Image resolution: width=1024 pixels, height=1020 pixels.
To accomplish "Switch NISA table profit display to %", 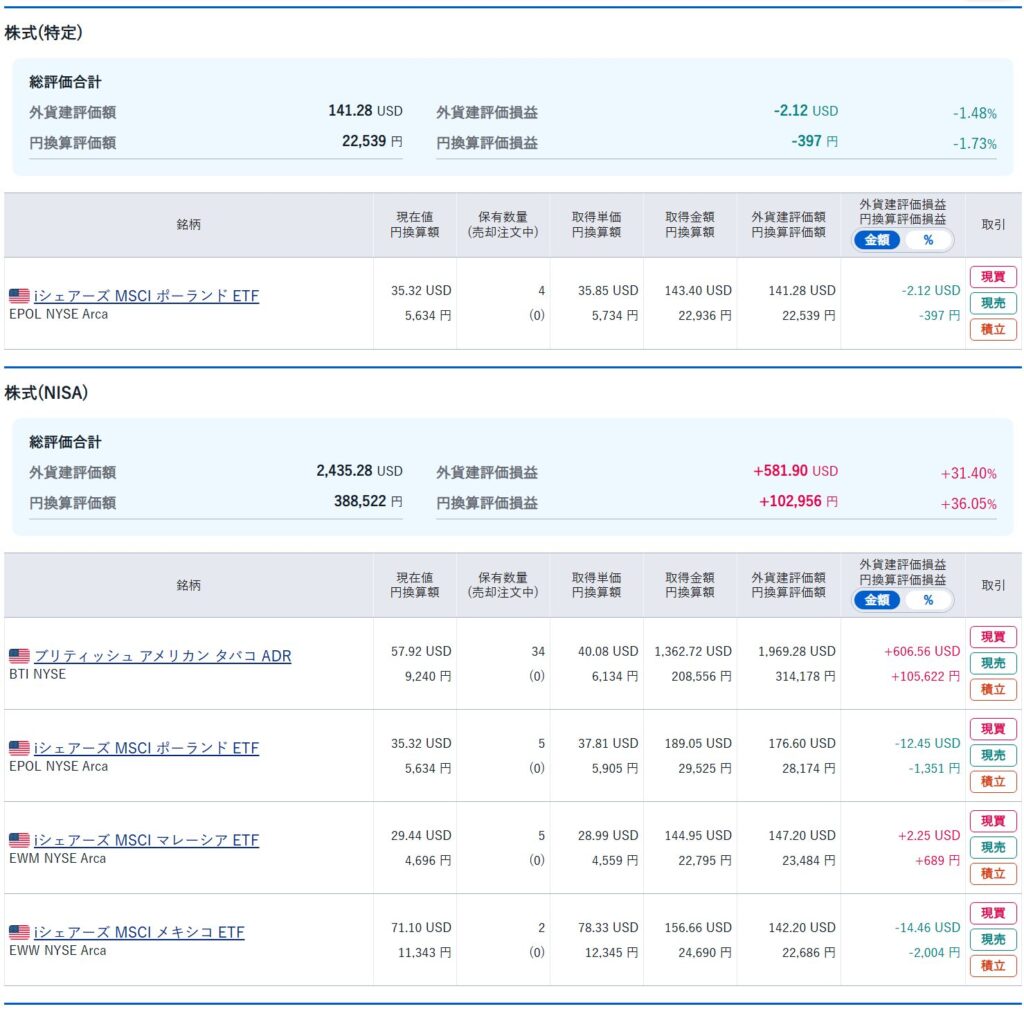I will click(x=928, y=600).
